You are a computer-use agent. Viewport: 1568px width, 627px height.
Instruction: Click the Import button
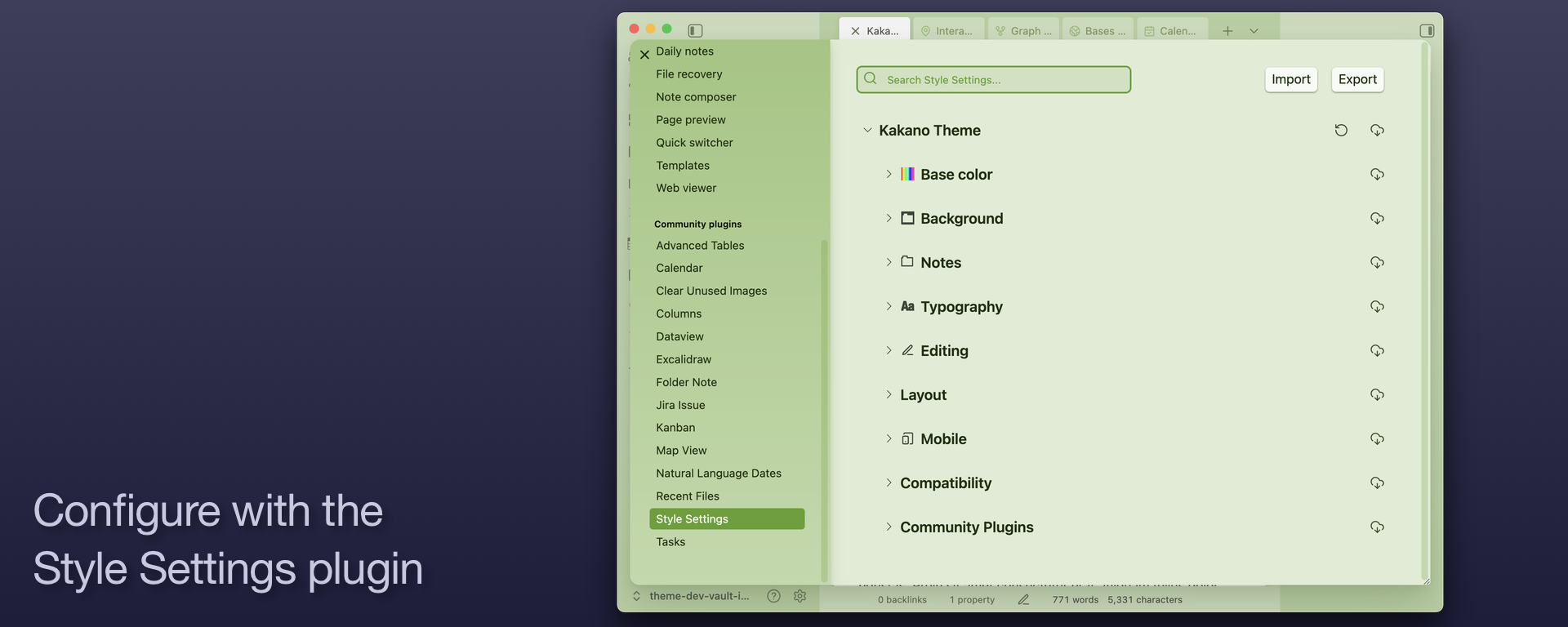1291,79
